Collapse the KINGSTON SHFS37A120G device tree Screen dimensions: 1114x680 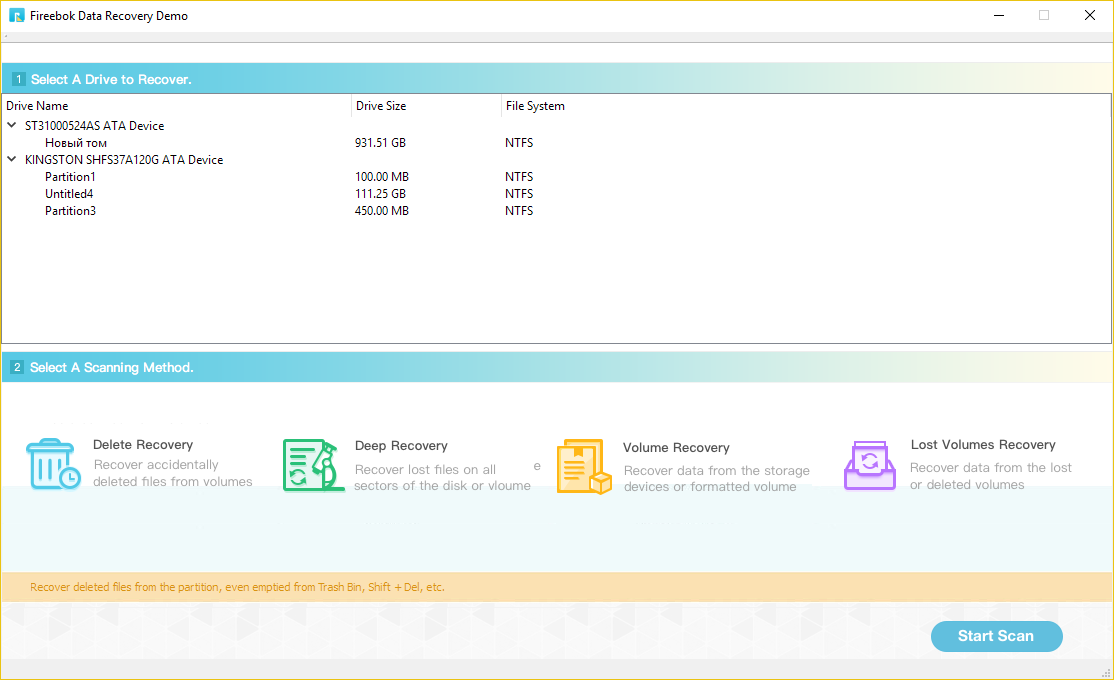click(x=11, y=159)
